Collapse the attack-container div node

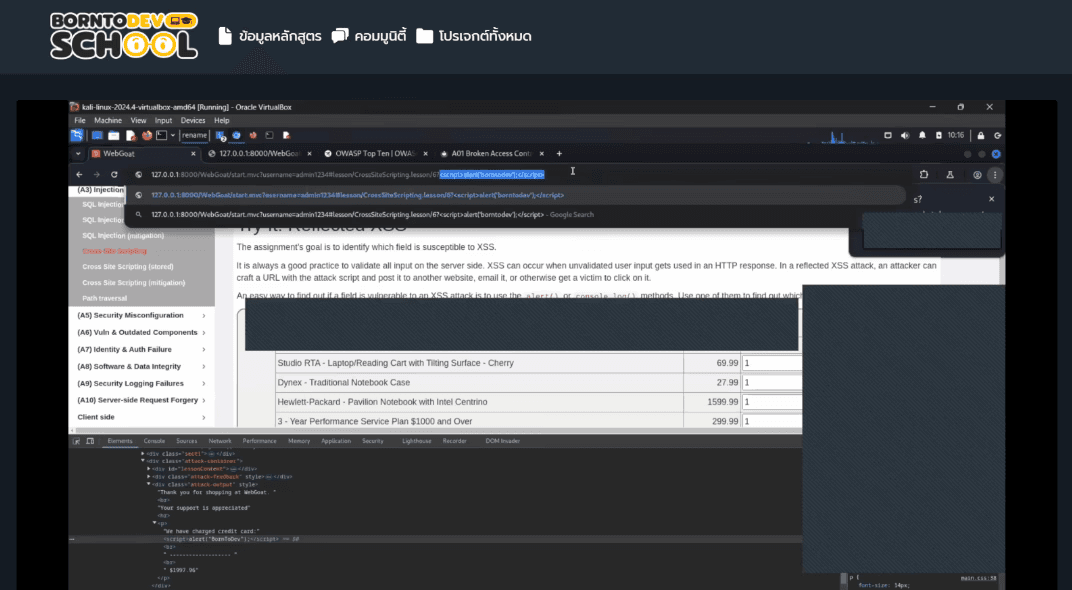[143, 461]
